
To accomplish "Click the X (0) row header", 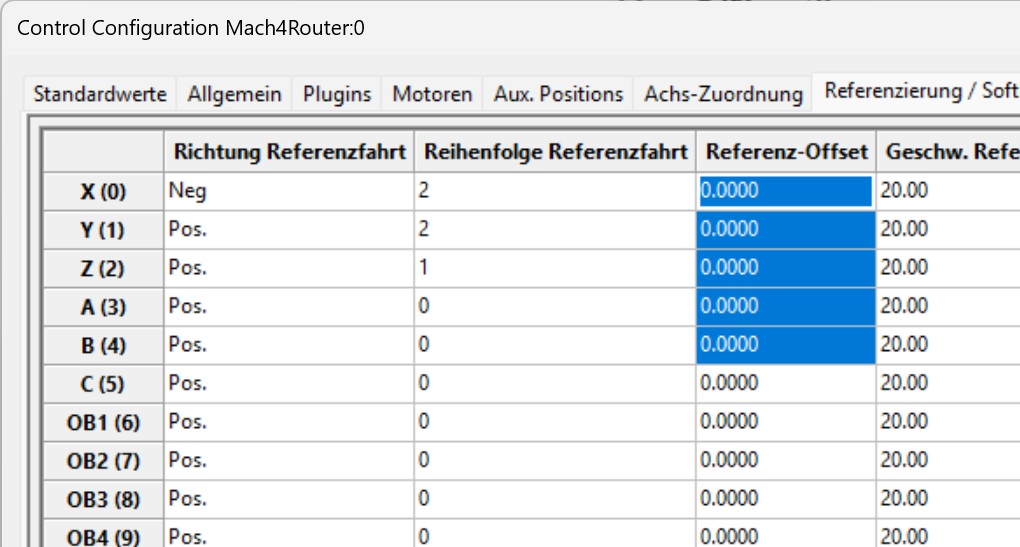I will [102, 192].
